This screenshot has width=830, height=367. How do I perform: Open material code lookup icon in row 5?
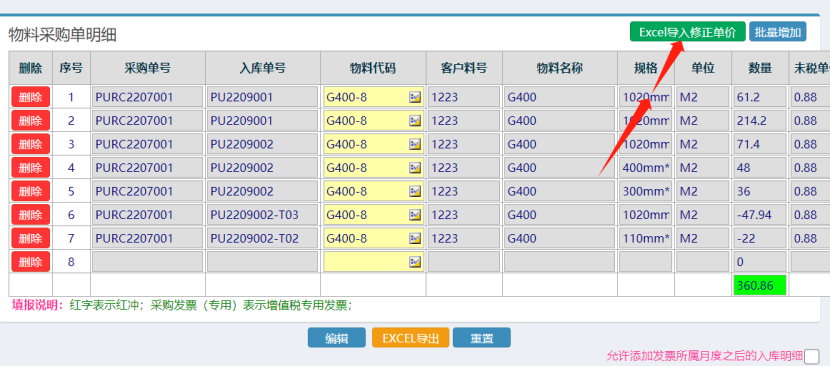415,191
